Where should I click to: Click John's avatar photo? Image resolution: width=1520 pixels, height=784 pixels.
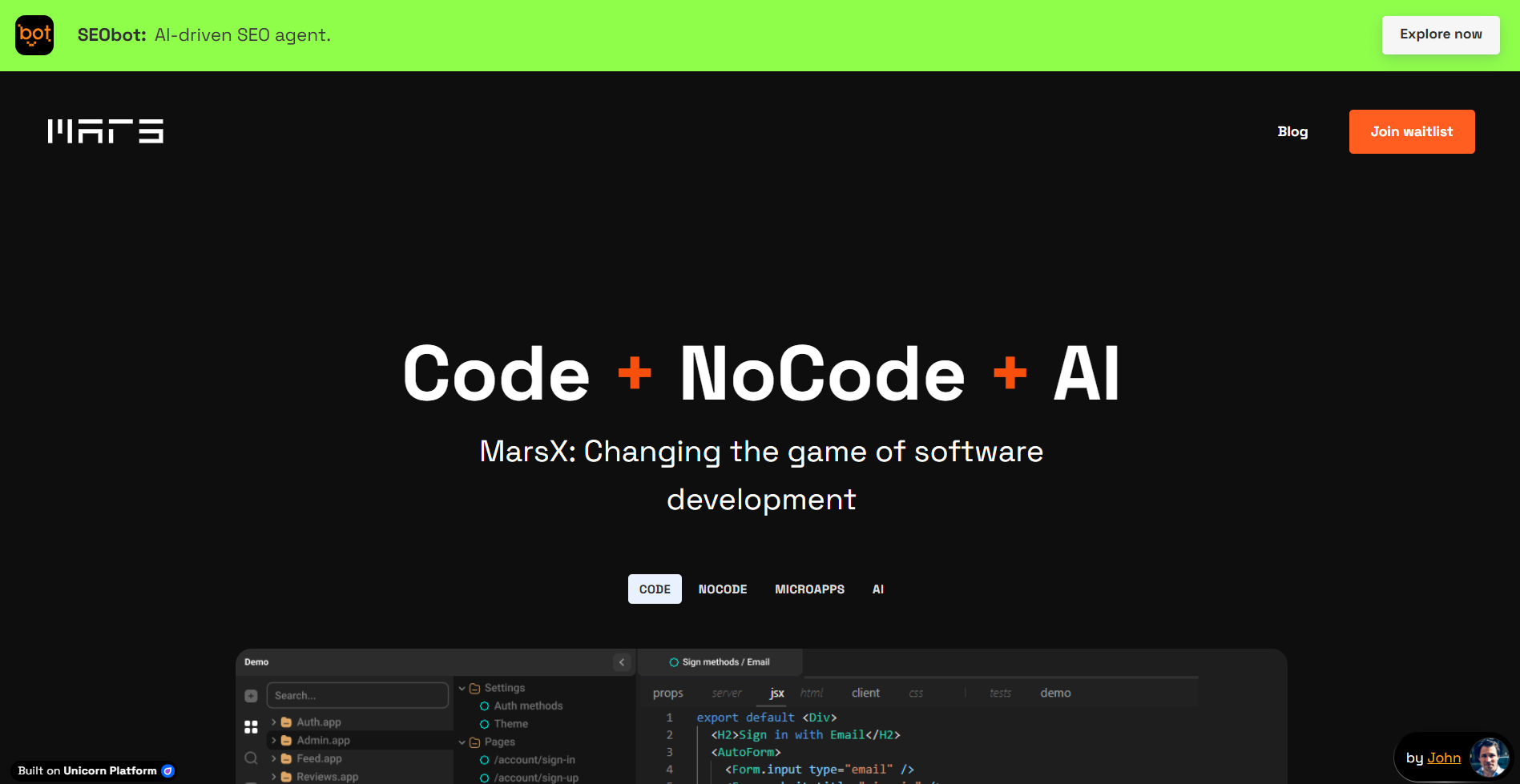coord(1489,758)
